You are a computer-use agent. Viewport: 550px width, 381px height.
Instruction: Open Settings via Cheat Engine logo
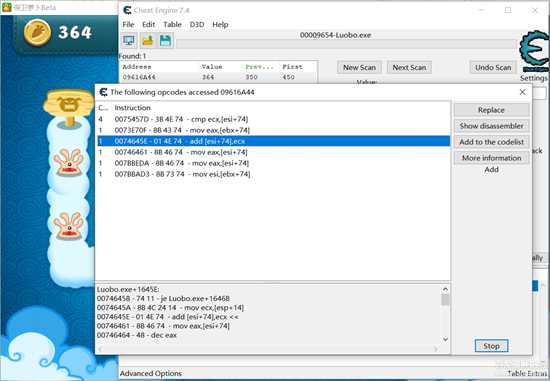coord(534,52)
